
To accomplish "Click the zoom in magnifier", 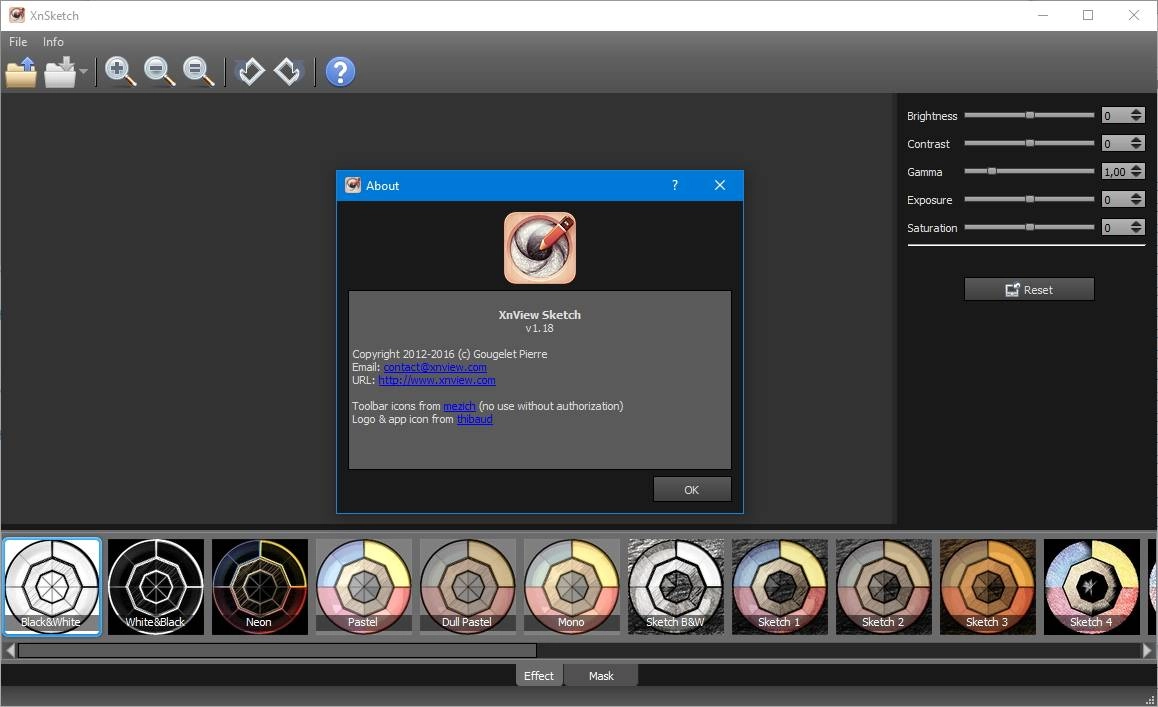I will (x=120, y=72).
